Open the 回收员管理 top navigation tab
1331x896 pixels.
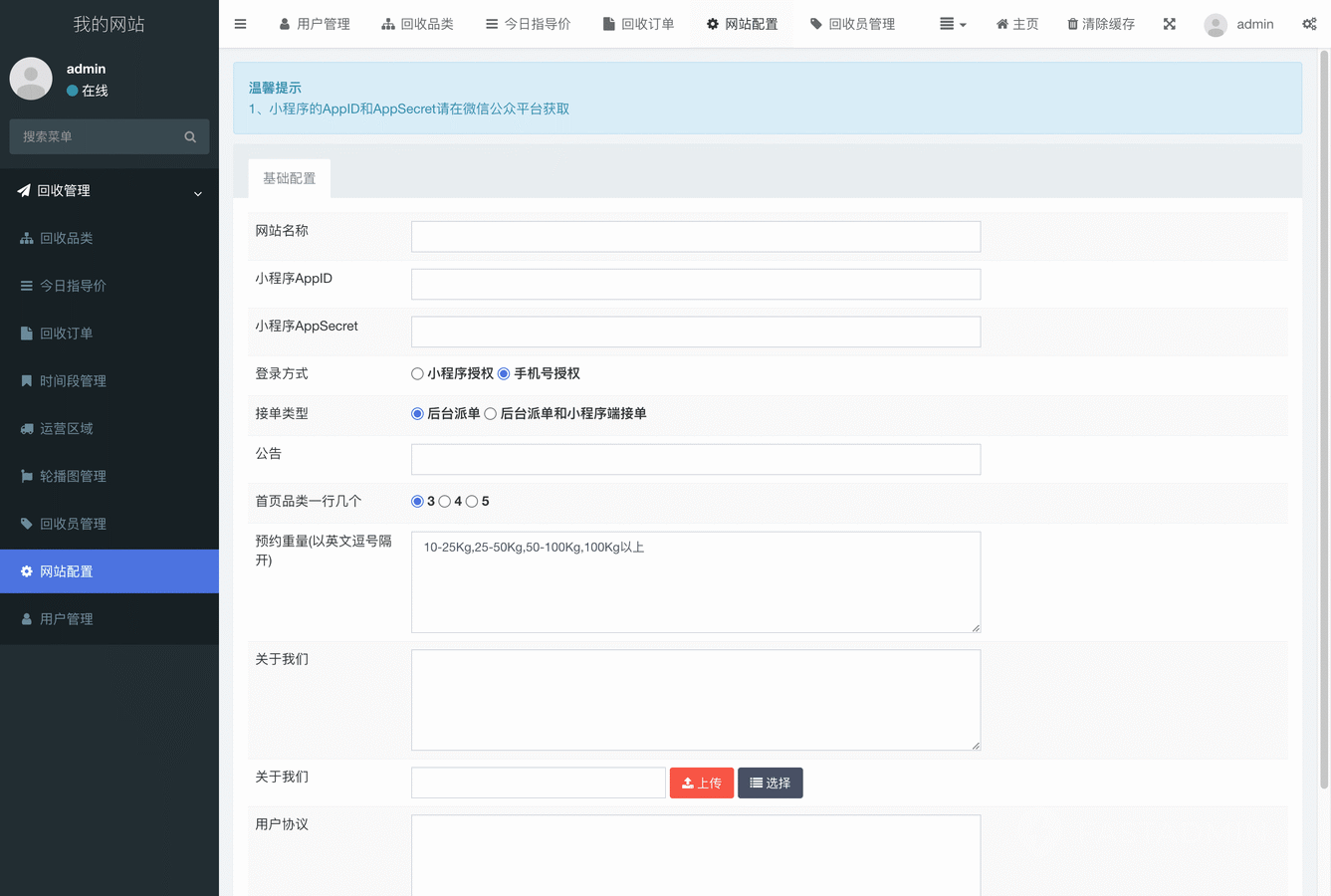pos(852,24)
